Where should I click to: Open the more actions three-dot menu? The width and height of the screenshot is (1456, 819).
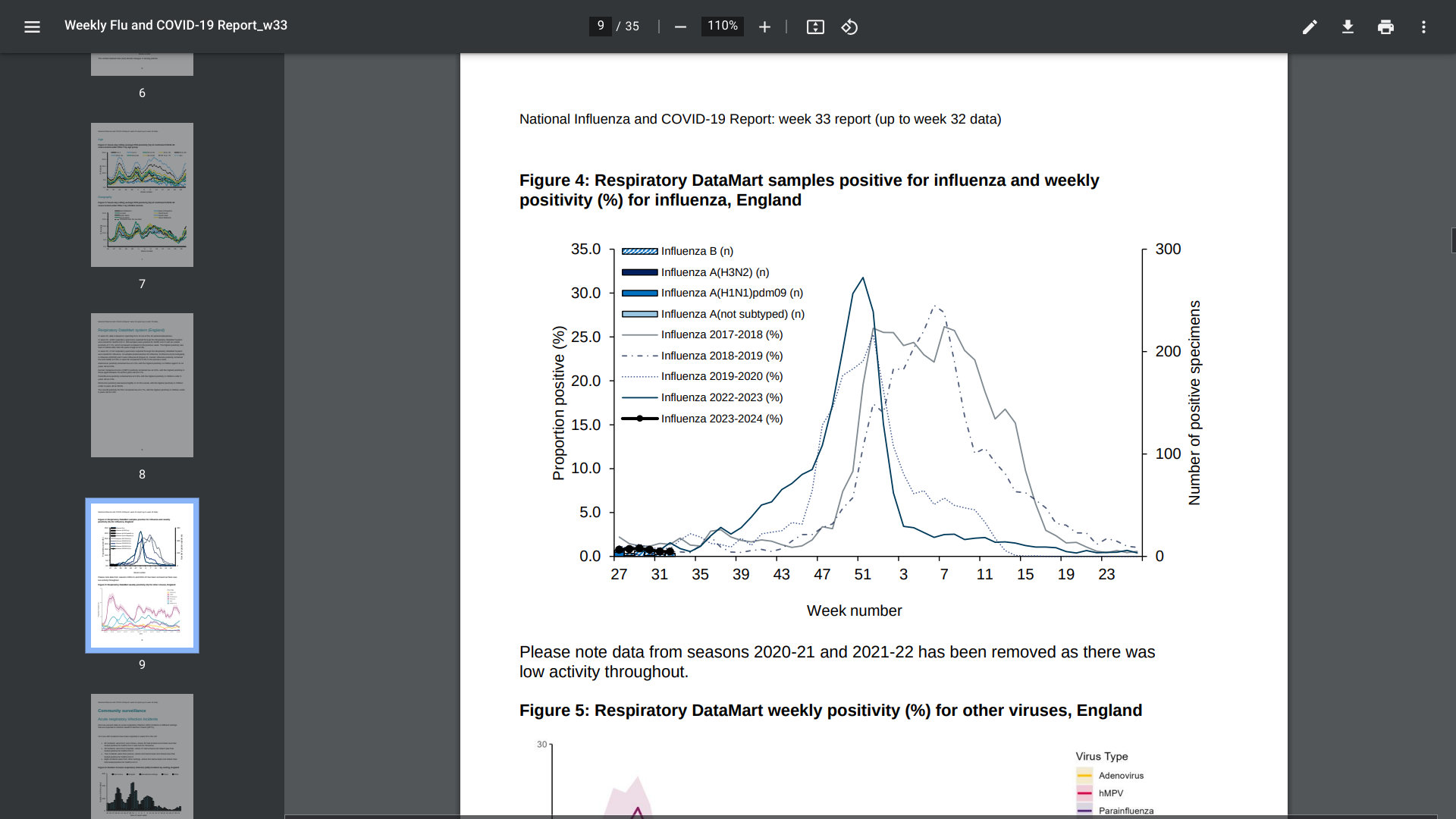click(1423, 27)
